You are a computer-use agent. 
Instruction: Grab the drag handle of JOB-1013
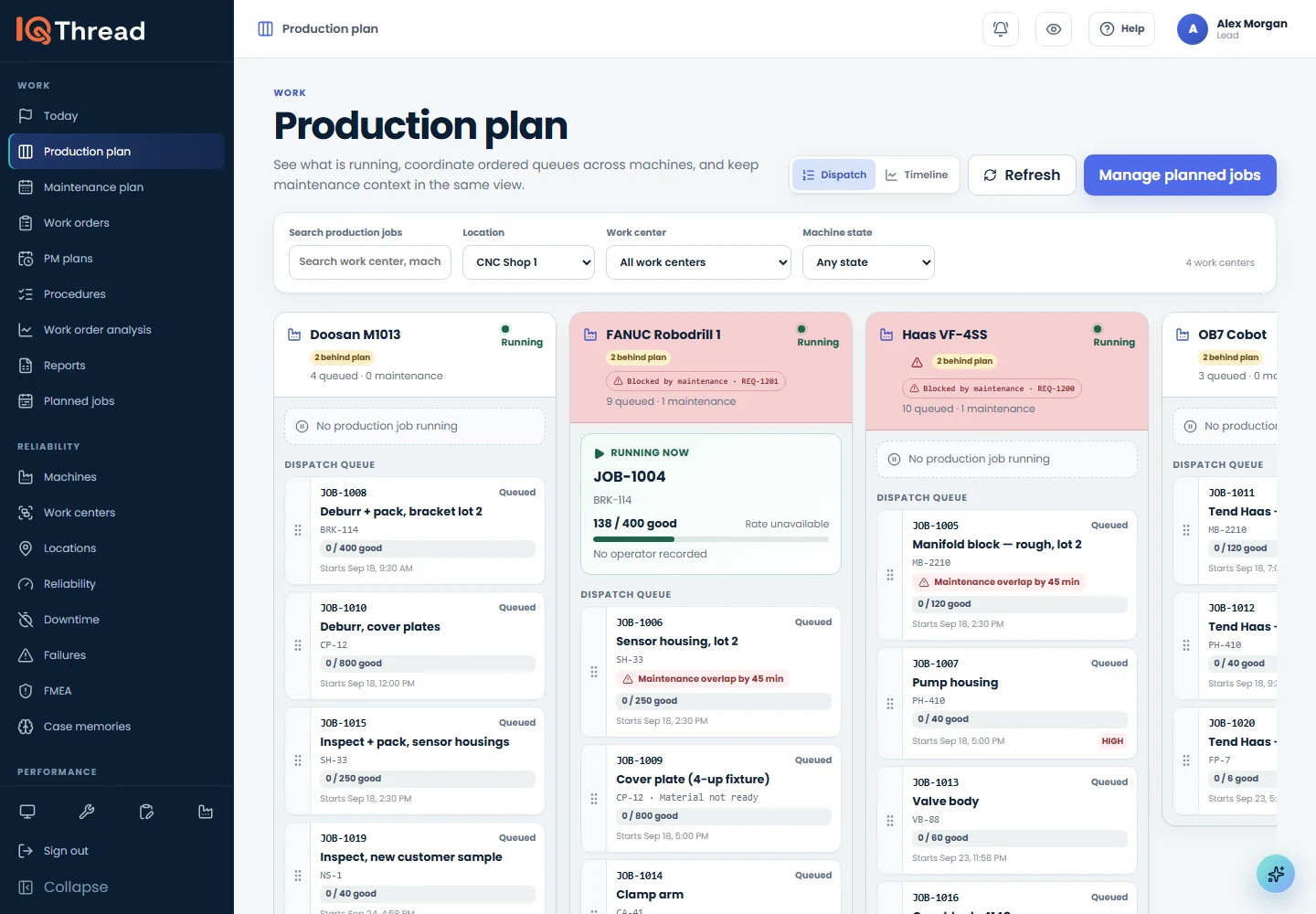pyautogui.click(x=890, y=821)
